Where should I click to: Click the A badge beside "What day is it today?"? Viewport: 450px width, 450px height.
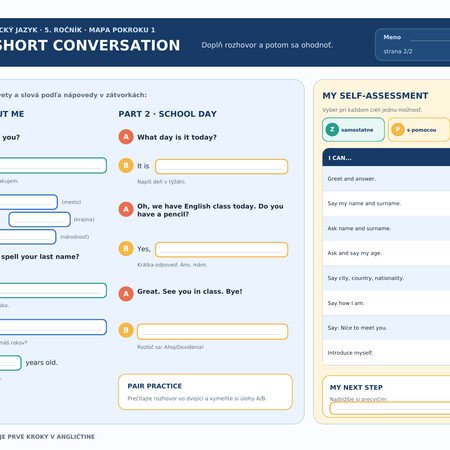pyautogui.click(x=126, y=137)
